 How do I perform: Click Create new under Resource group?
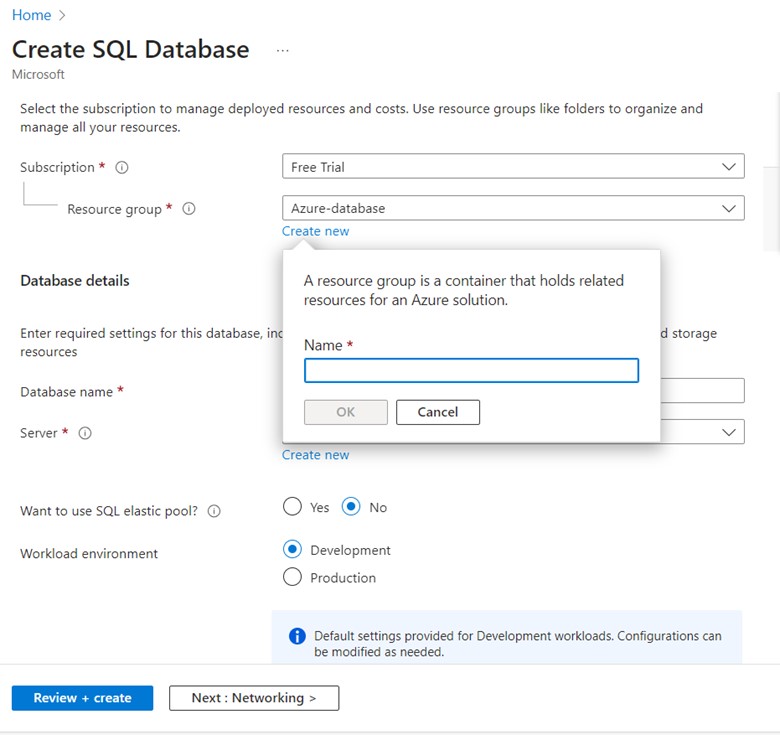315,231
